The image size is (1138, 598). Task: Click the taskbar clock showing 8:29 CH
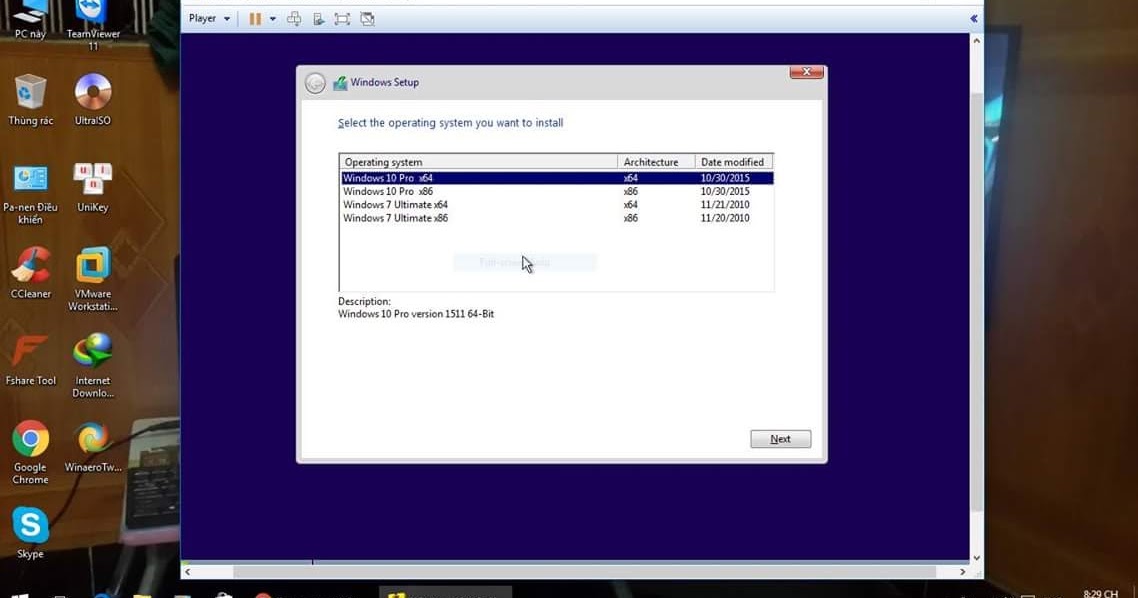(x=1100, y=594)
